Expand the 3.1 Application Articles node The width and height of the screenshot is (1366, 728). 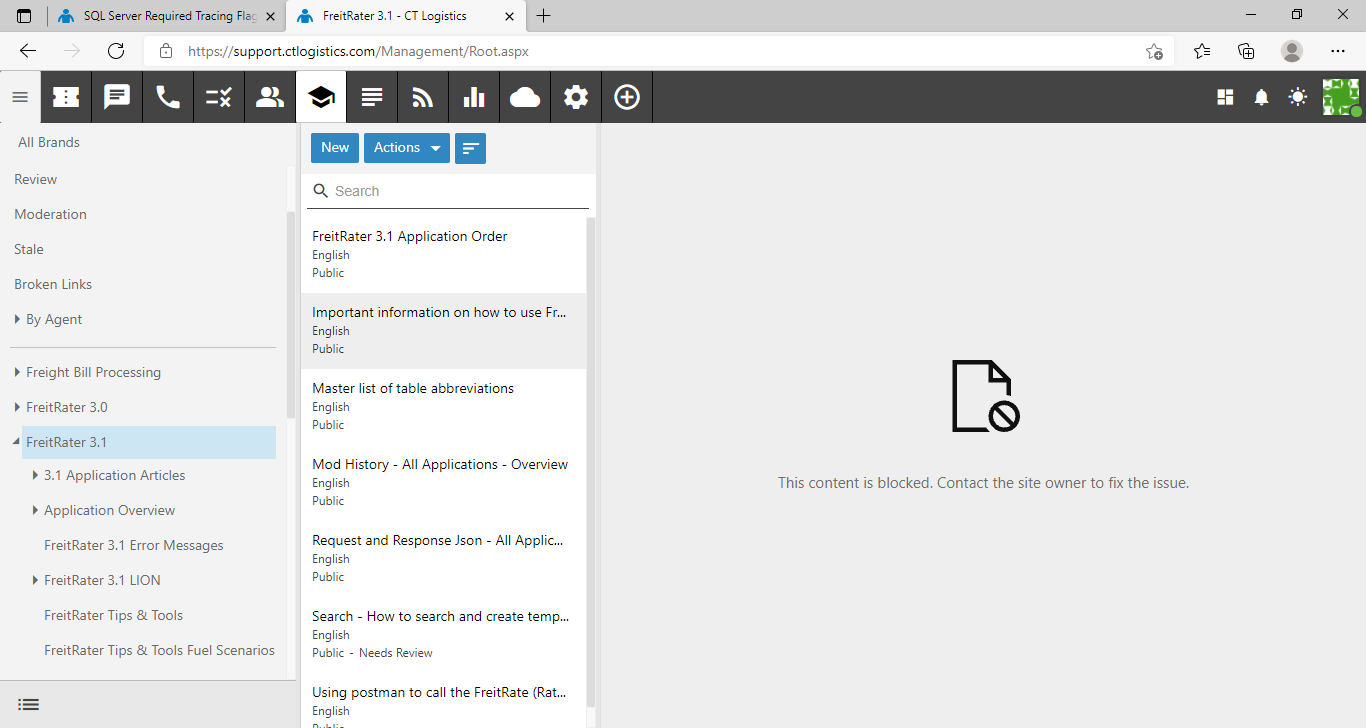pyautogui.click(x=35, y=475)
